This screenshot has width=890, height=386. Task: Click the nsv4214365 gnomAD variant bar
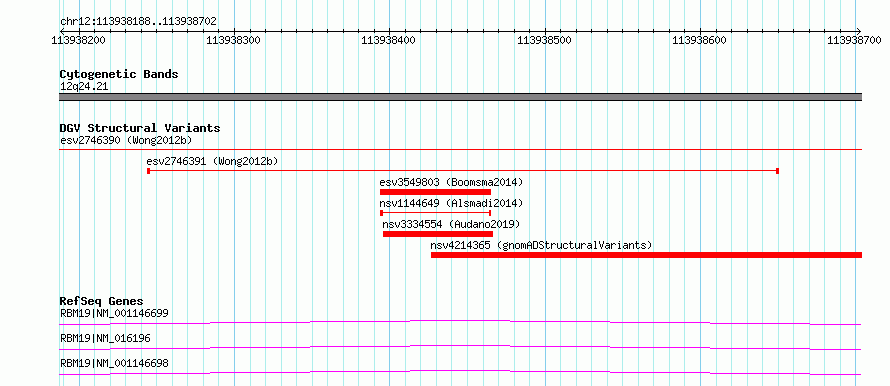point(646,255)
